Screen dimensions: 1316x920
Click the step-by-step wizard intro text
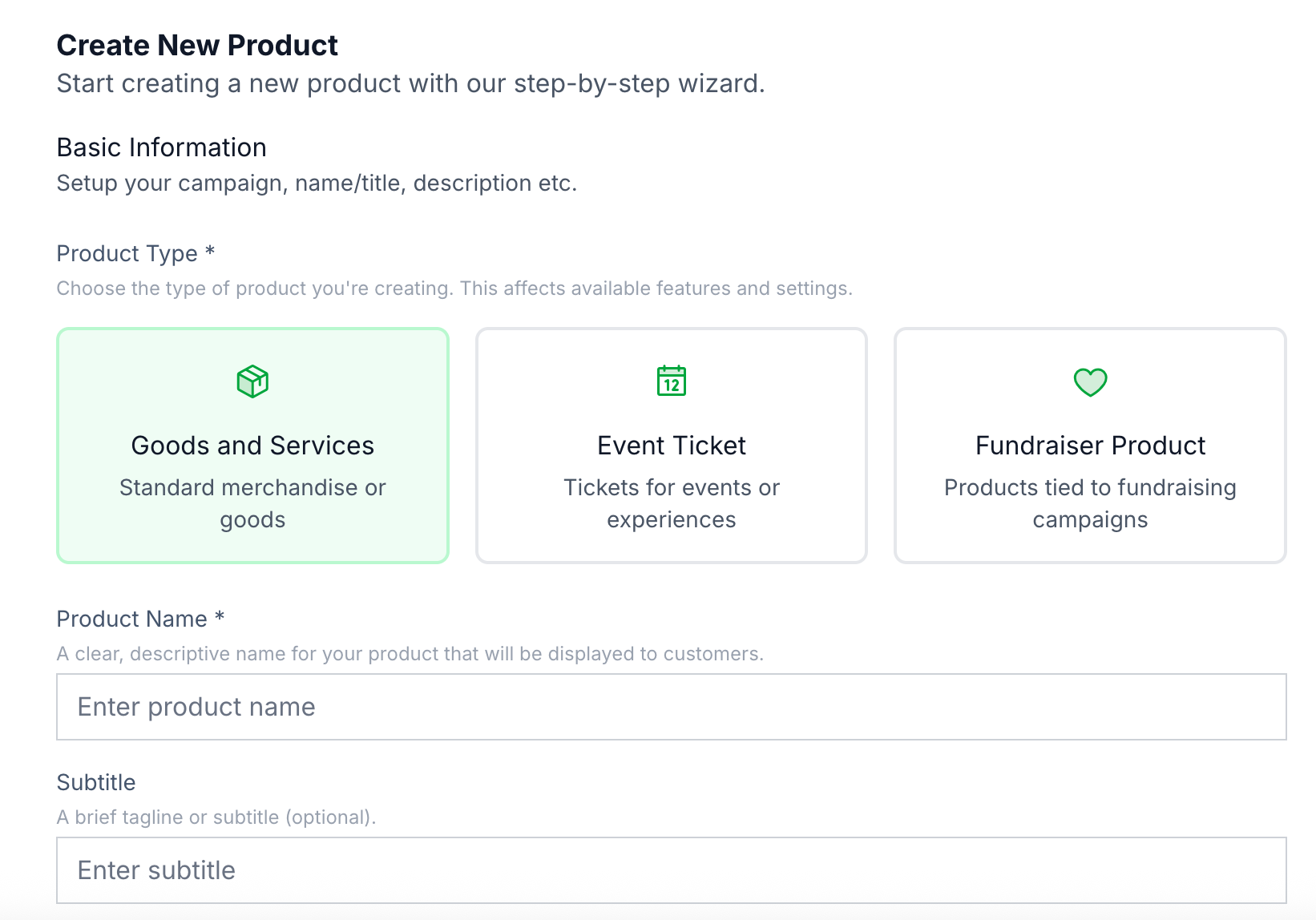pos(410,83)
